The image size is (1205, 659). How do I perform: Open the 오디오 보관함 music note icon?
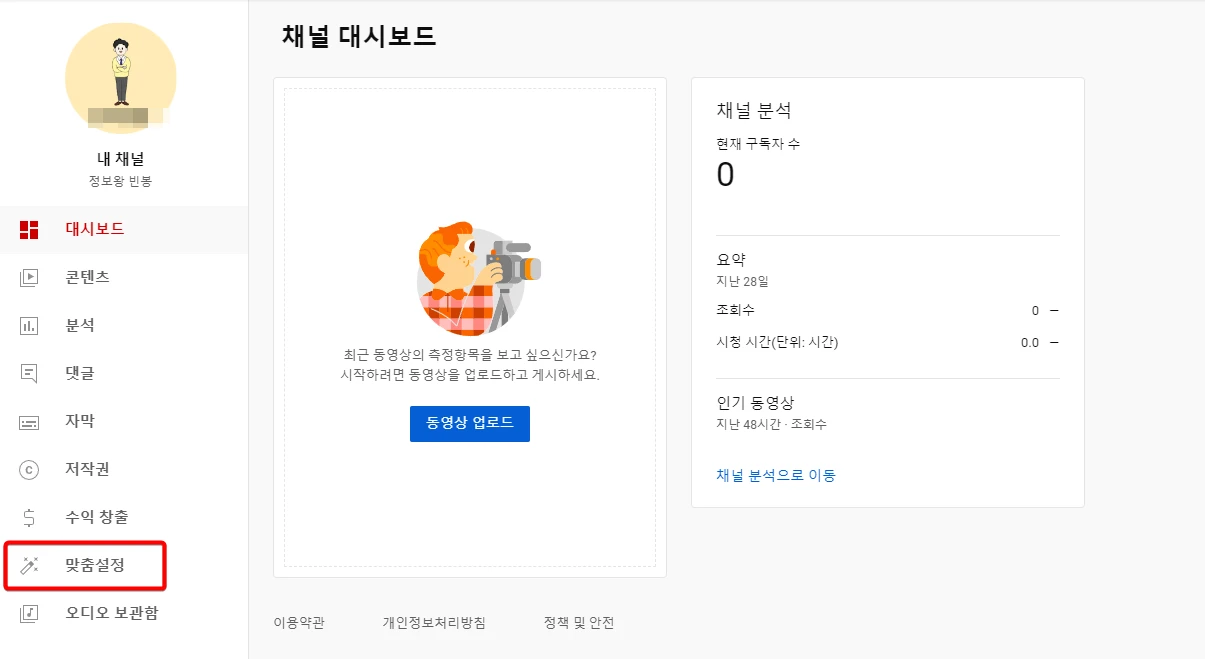[30, 612]
